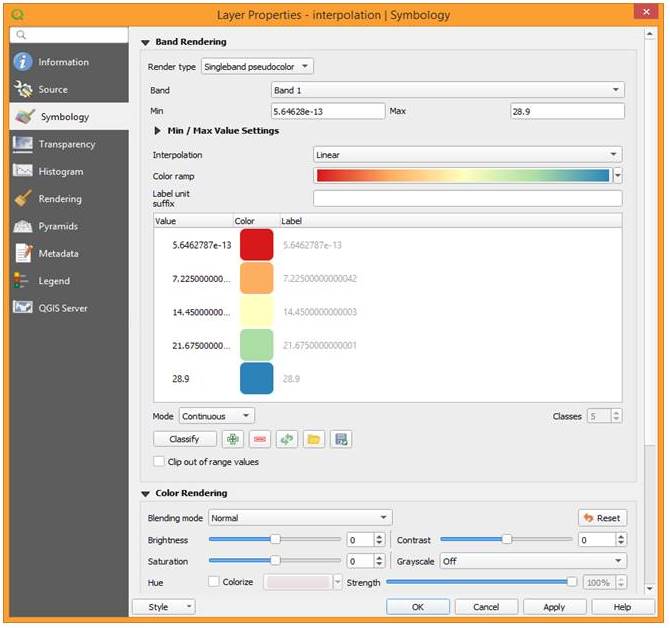Click the sidebar search field
The height and width of the screenshot is (628, 670).
[x=69, y=35]
